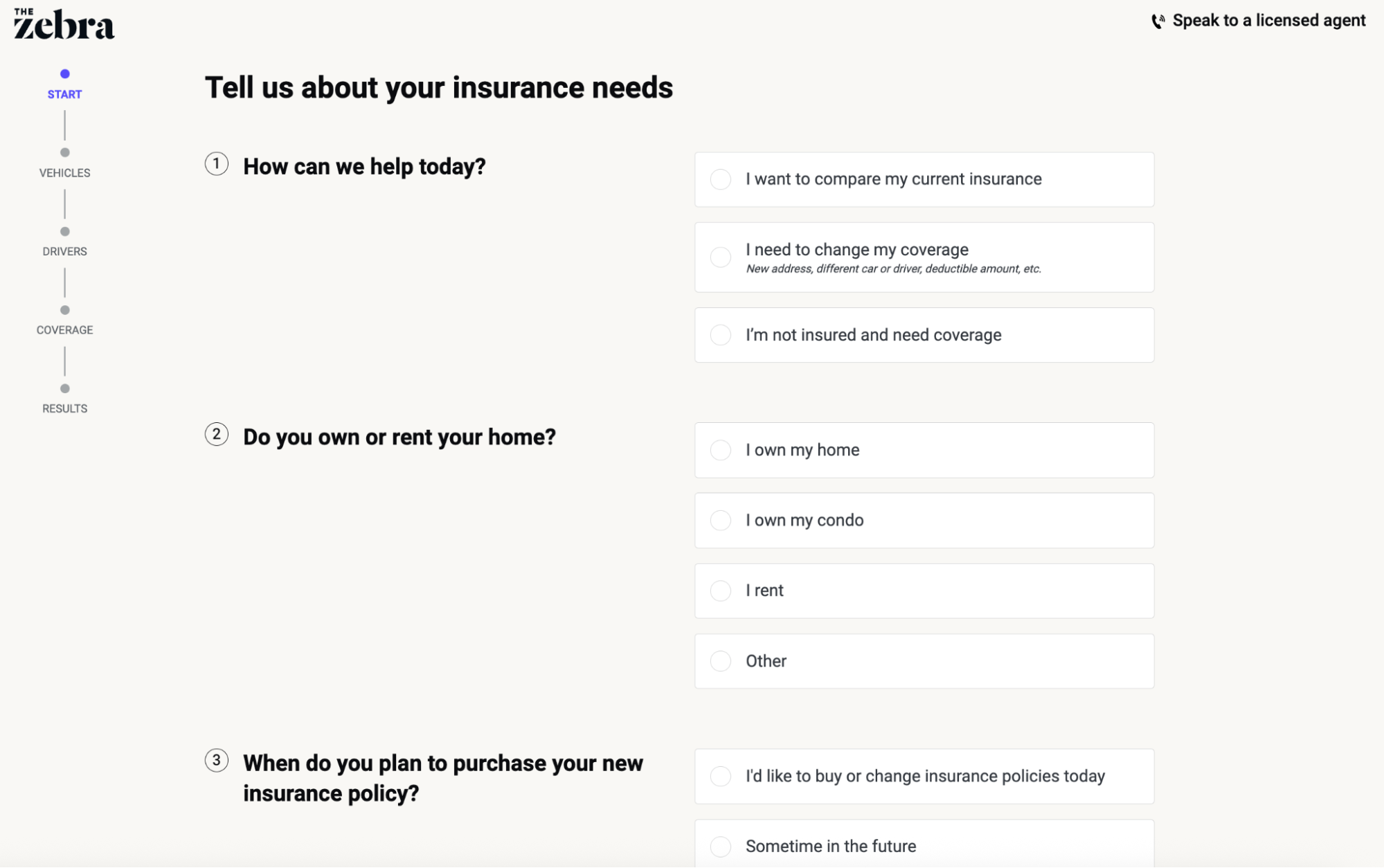
Task: Pick the 'I rent' option
Action: pyautogui.click(x=924, y=591)
